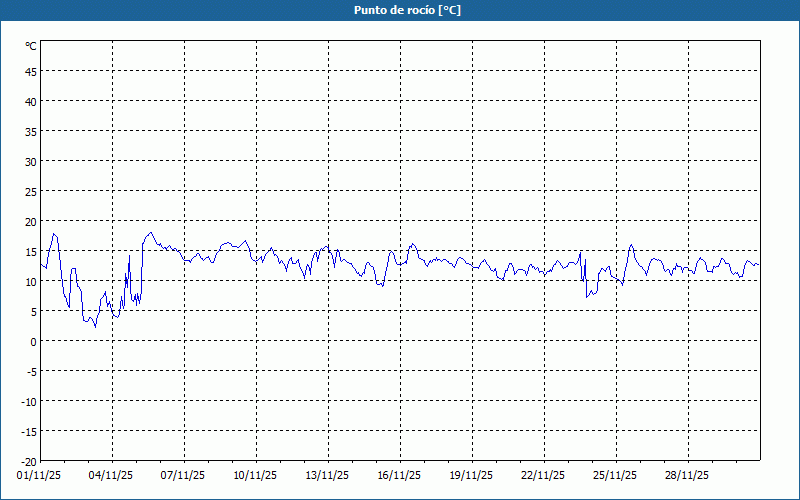This screenshot has height=500, width=800.
Task: Click the 5 value on the temperature axis
Action: [x=34, y=312]
